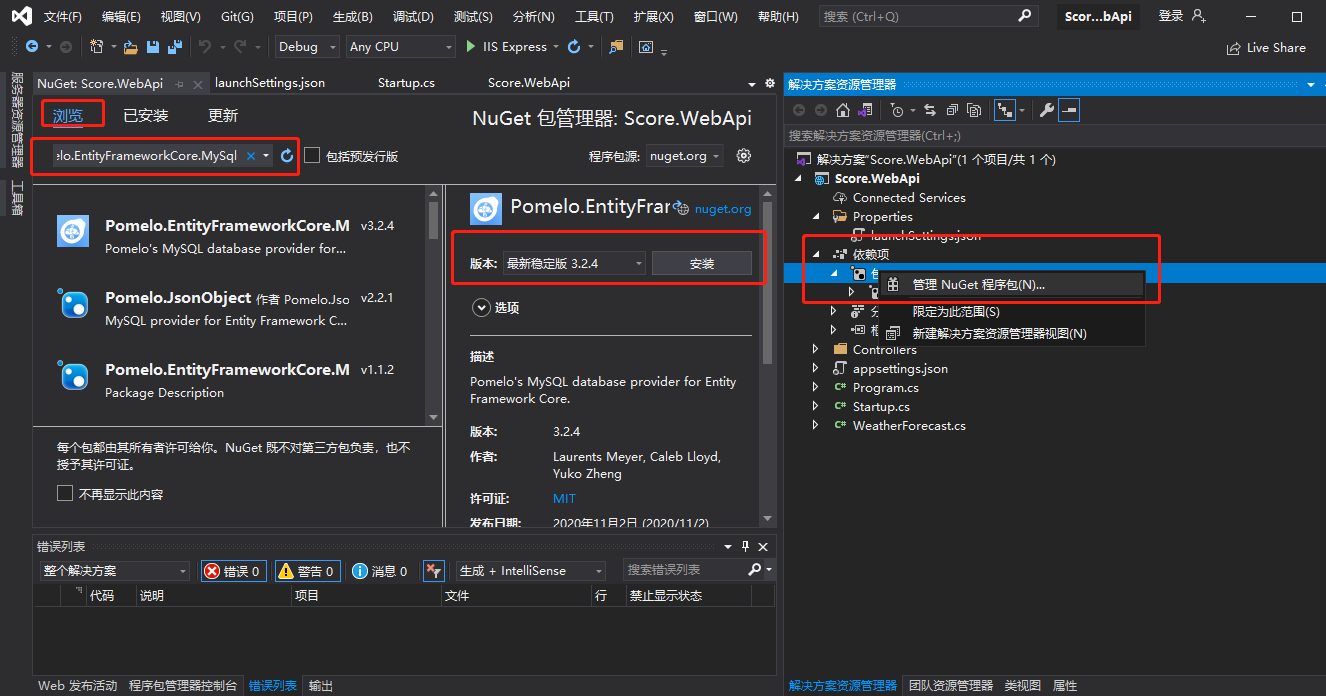Click the new project toolbar icon
This screenshot has height=696, width=1326.
(97, 47)
